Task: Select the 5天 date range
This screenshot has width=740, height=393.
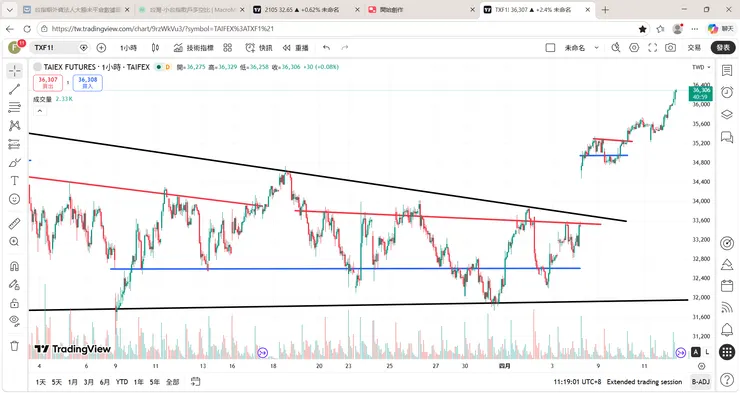Action: pos(57,382)
